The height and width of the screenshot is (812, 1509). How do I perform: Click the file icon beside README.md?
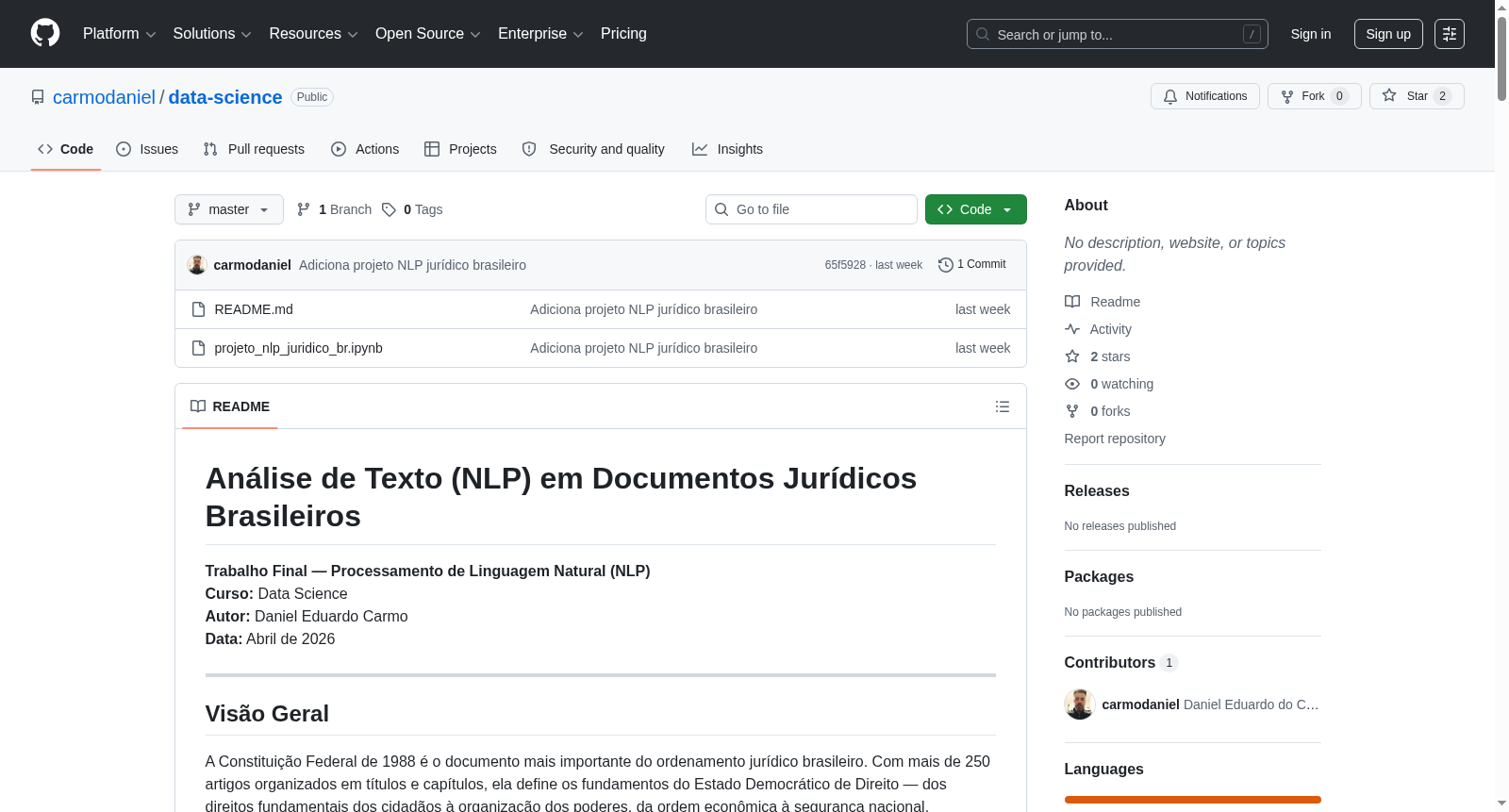(x=198, y=309)
